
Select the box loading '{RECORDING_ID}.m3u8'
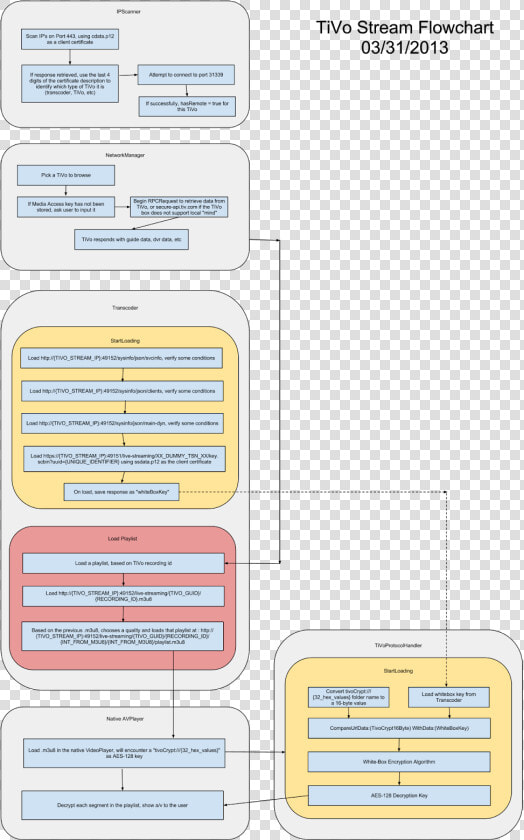pos(123,596)
